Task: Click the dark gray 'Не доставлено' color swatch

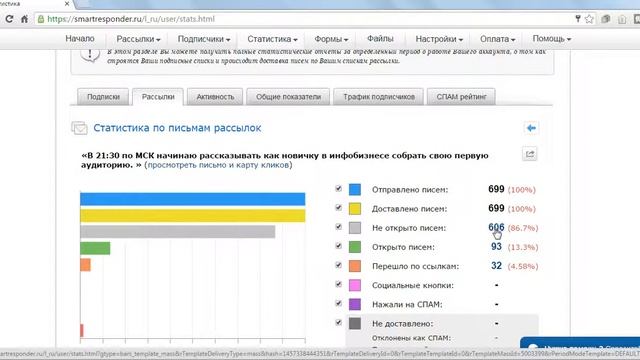Action: (x=355, y=324)
